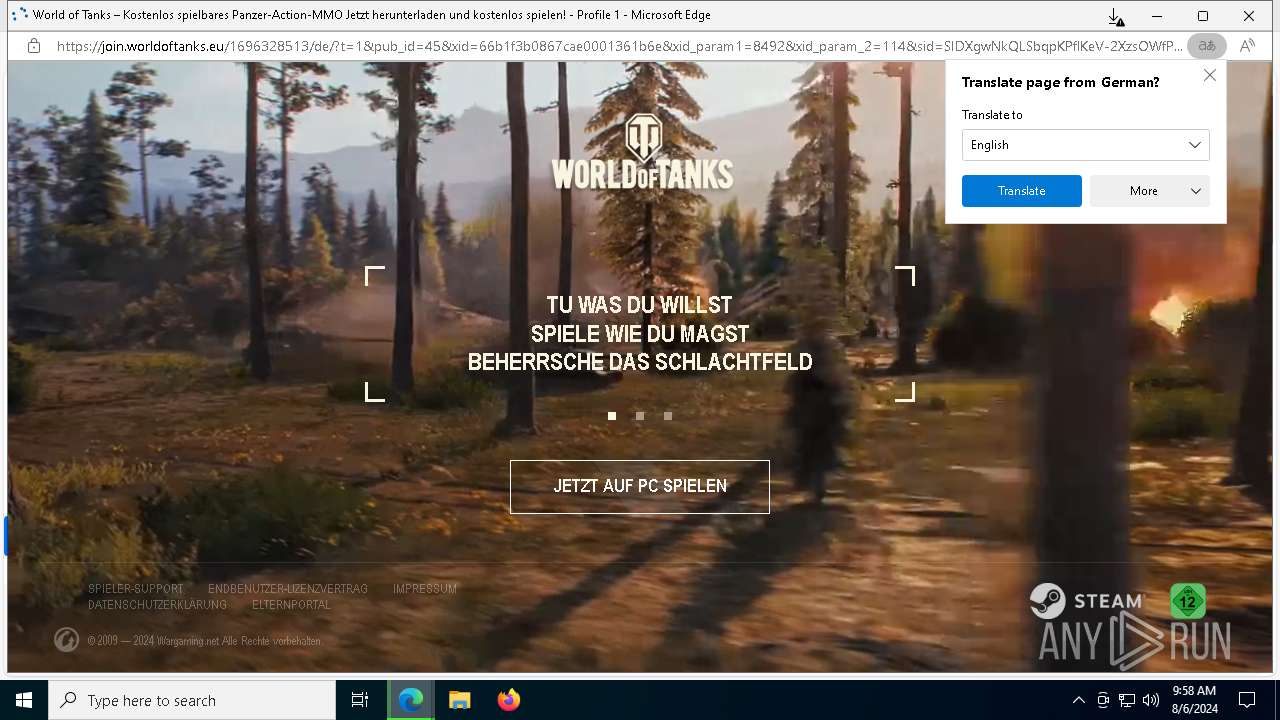The height and width of the screenshot is (720, 1280).
Task: Click Jetzt auf PC spielen button
Action: click(640, 487)
